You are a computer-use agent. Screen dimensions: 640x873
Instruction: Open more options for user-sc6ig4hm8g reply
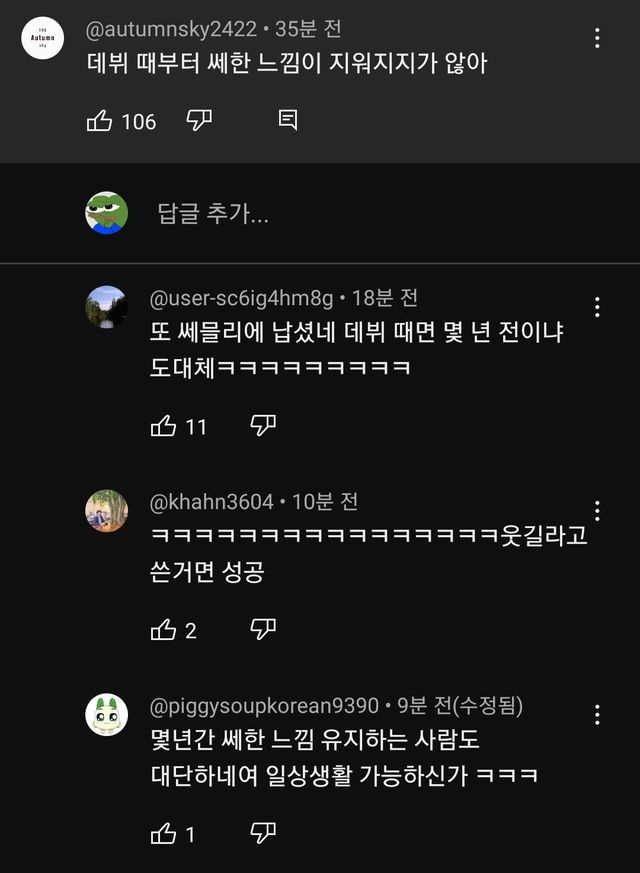click(597, 306)
